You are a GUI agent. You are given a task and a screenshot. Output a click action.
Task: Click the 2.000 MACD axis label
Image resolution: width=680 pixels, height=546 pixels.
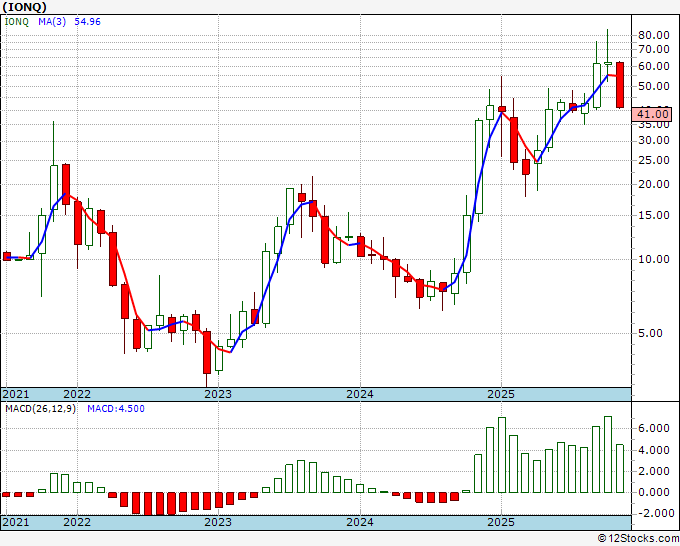coord(654,471)
